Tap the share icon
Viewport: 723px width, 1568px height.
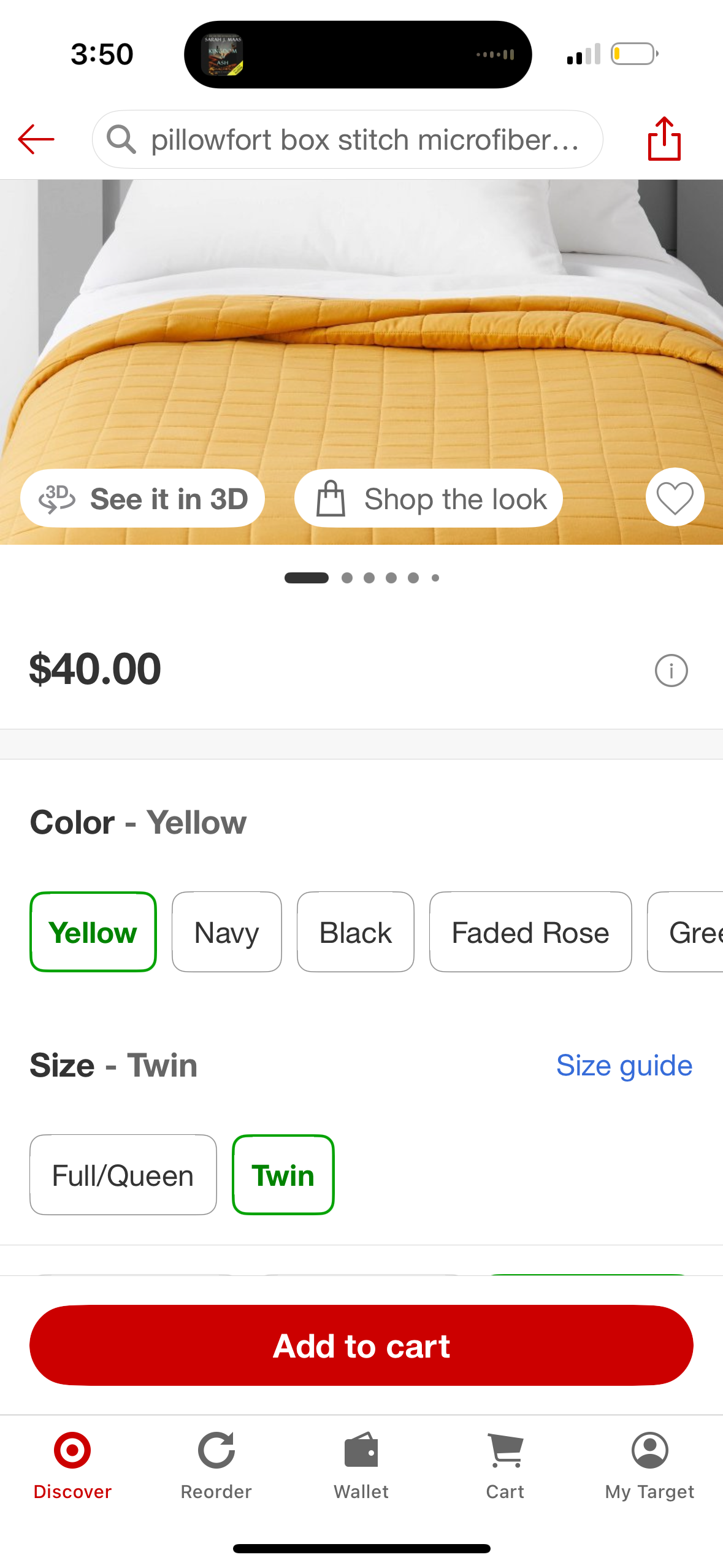[664, 139]
